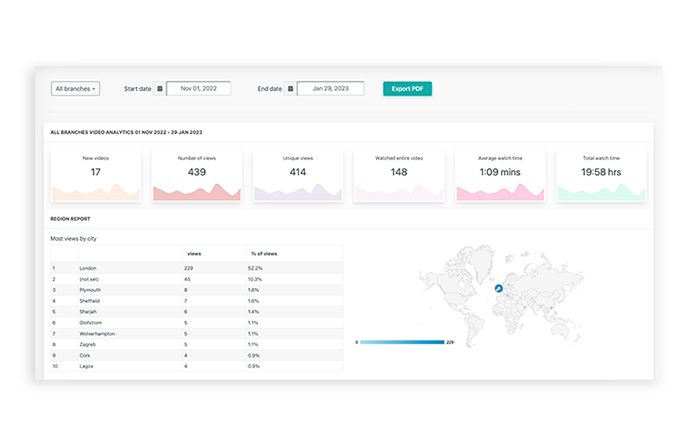Click the 52.2% value for London
687x438 pixels.
[255, 268]
